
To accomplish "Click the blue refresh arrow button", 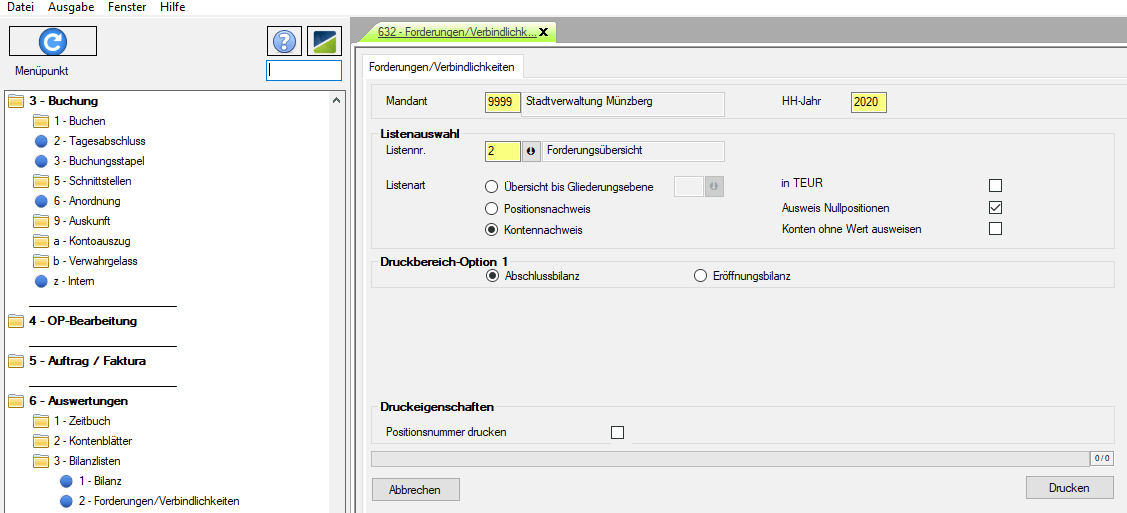I will click(52, 41).
